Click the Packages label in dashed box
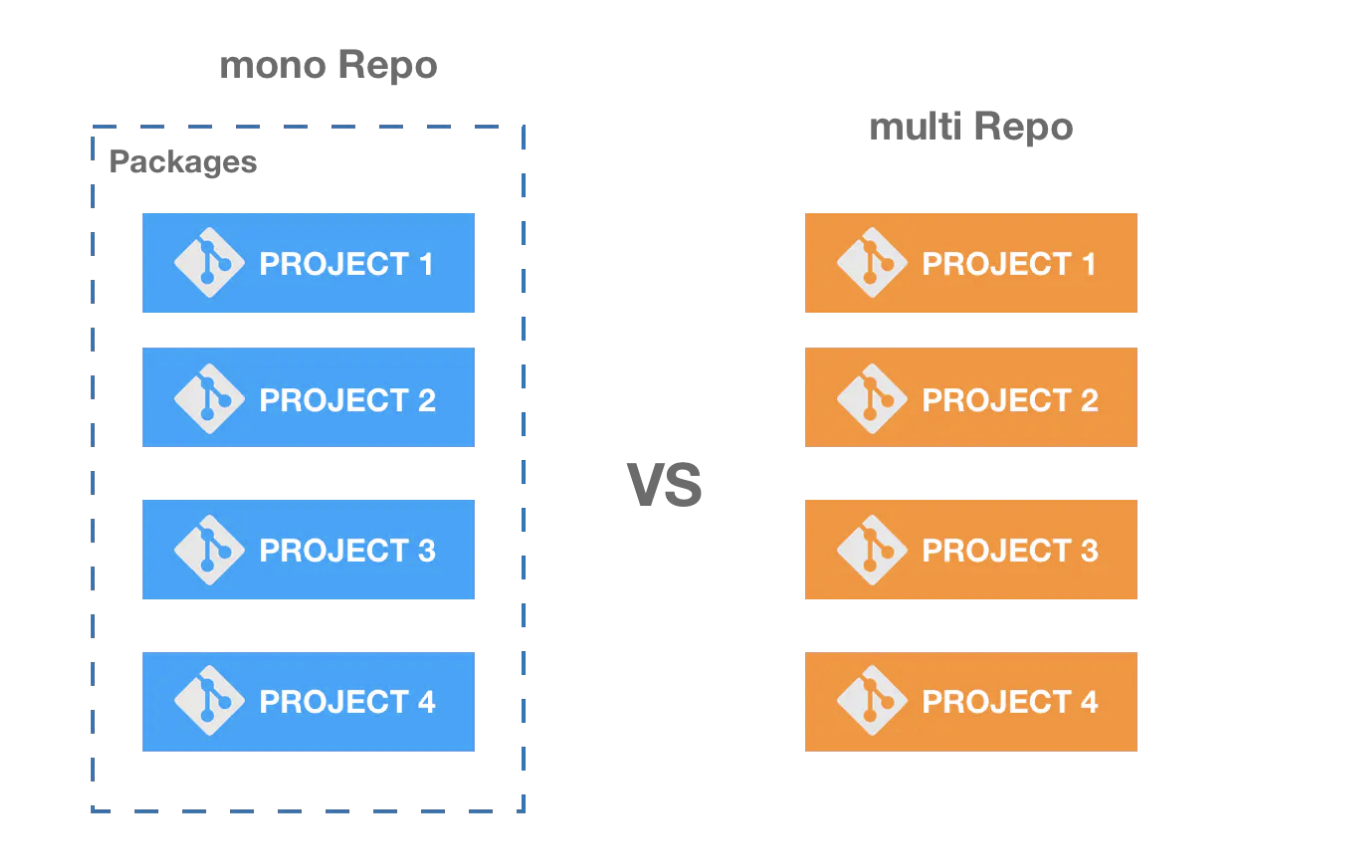This screenshot has height=844, width=1348. coord(183,162)
